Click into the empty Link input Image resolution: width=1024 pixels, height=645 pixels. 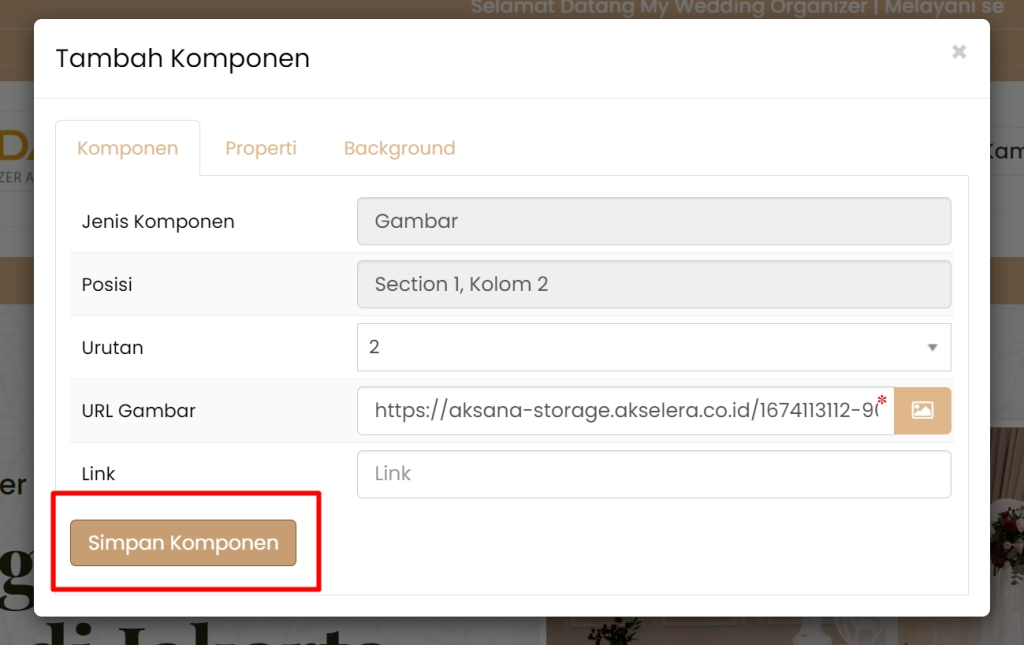pos(653,474)
